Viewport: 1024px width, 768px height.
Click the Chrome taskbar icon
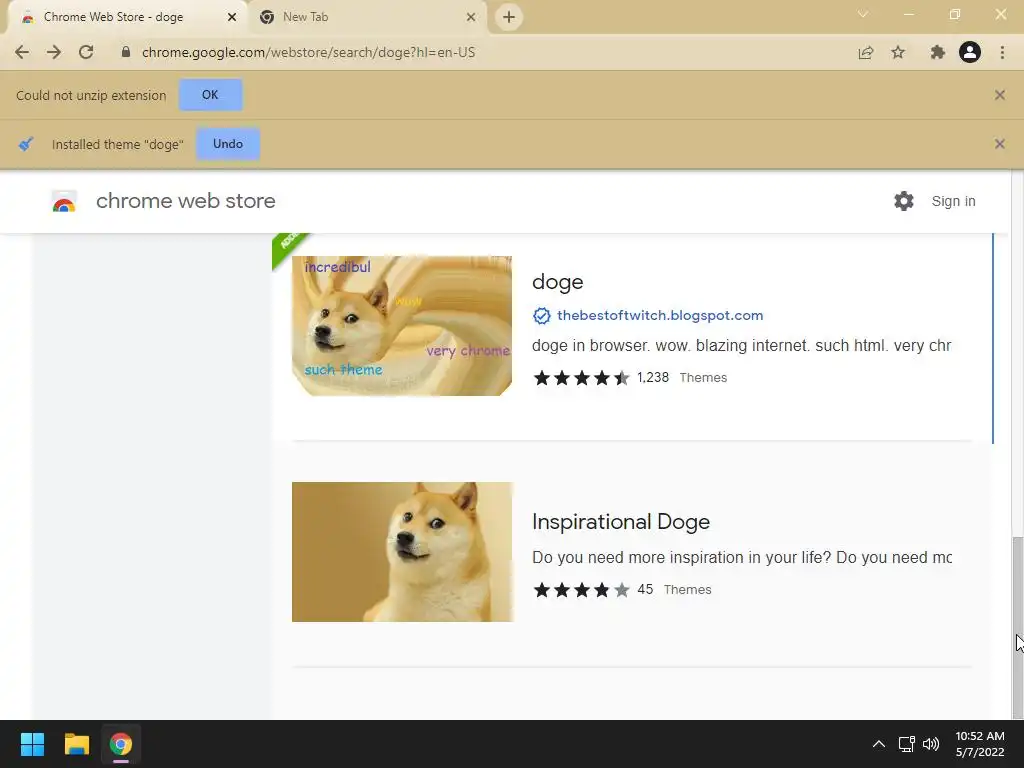point(121,744)
